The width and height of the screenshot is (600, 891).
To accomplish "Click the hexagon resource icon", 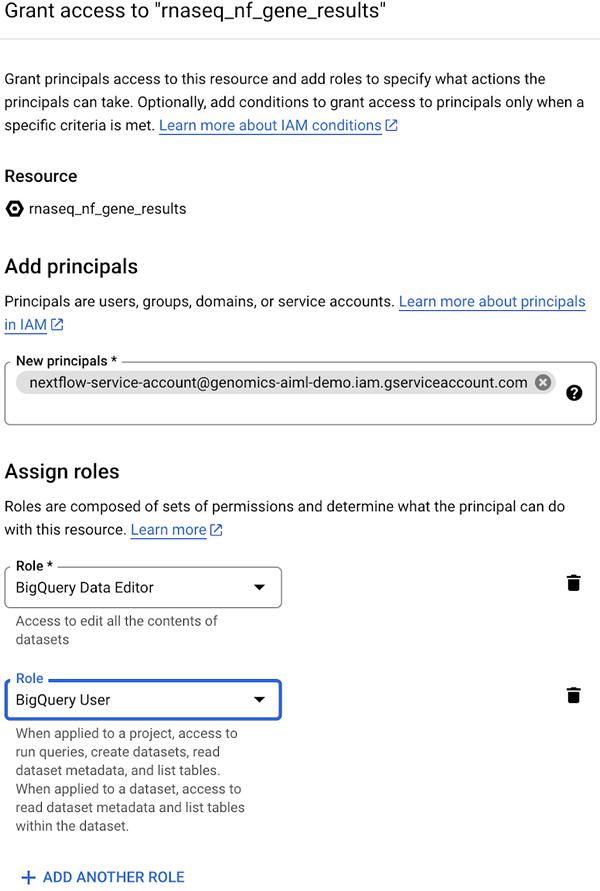I will pyautogui.click(x=14, y=209).
